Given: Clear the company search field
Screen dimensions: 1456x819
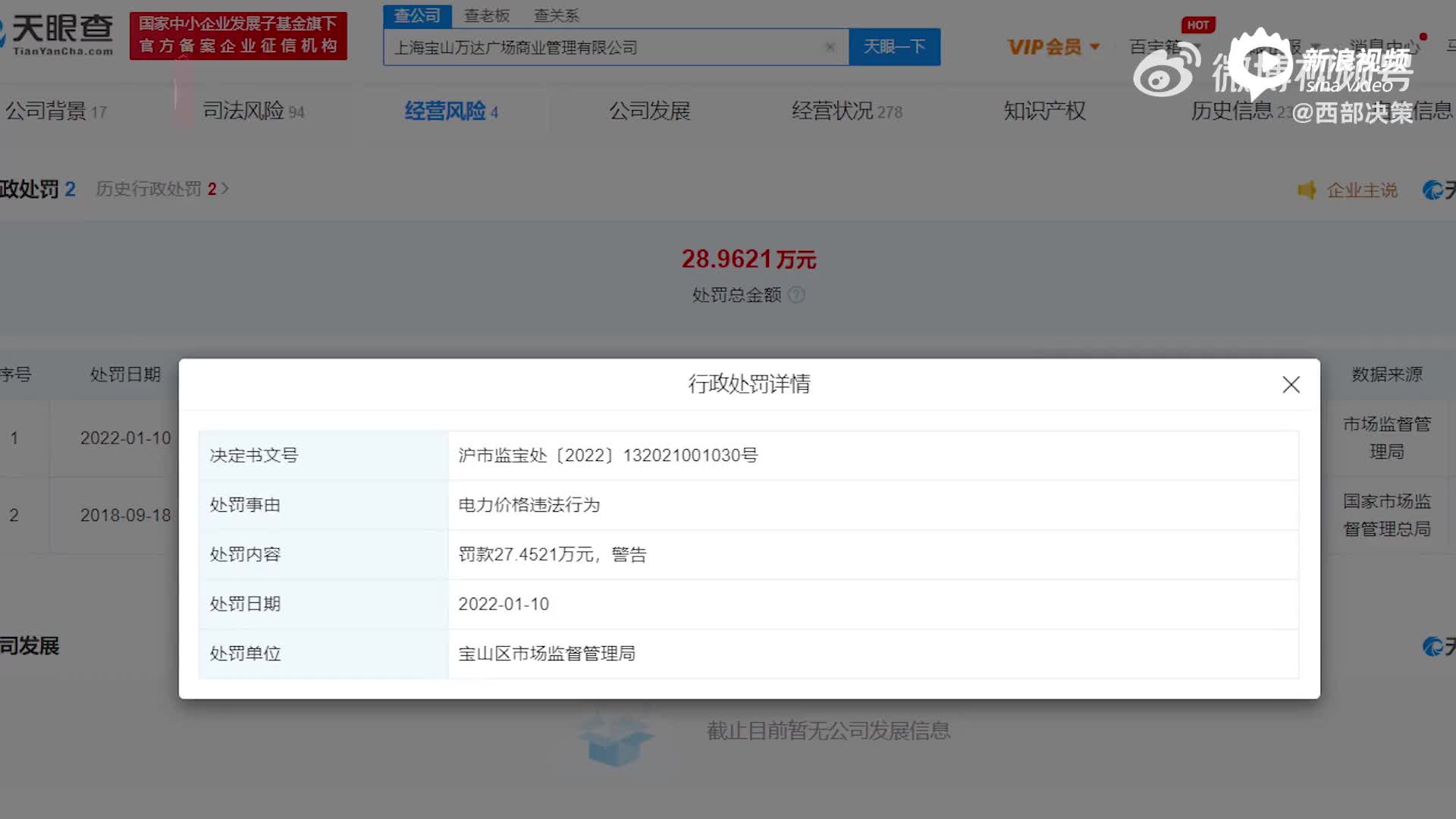Looking at the screenshot, I should 830,47.
